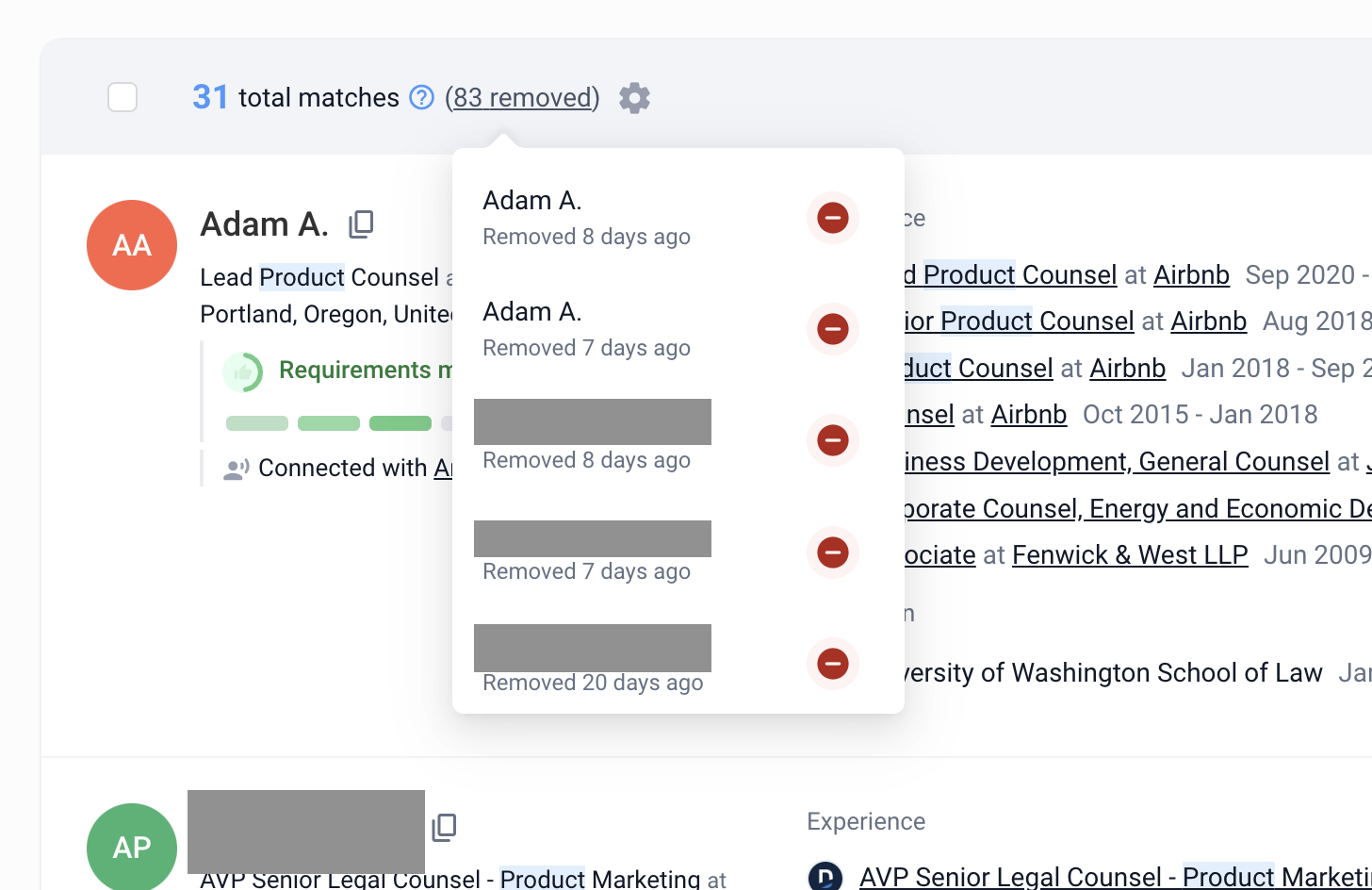Open the 83 removed link
The image size is (1372, 890).
522,98
